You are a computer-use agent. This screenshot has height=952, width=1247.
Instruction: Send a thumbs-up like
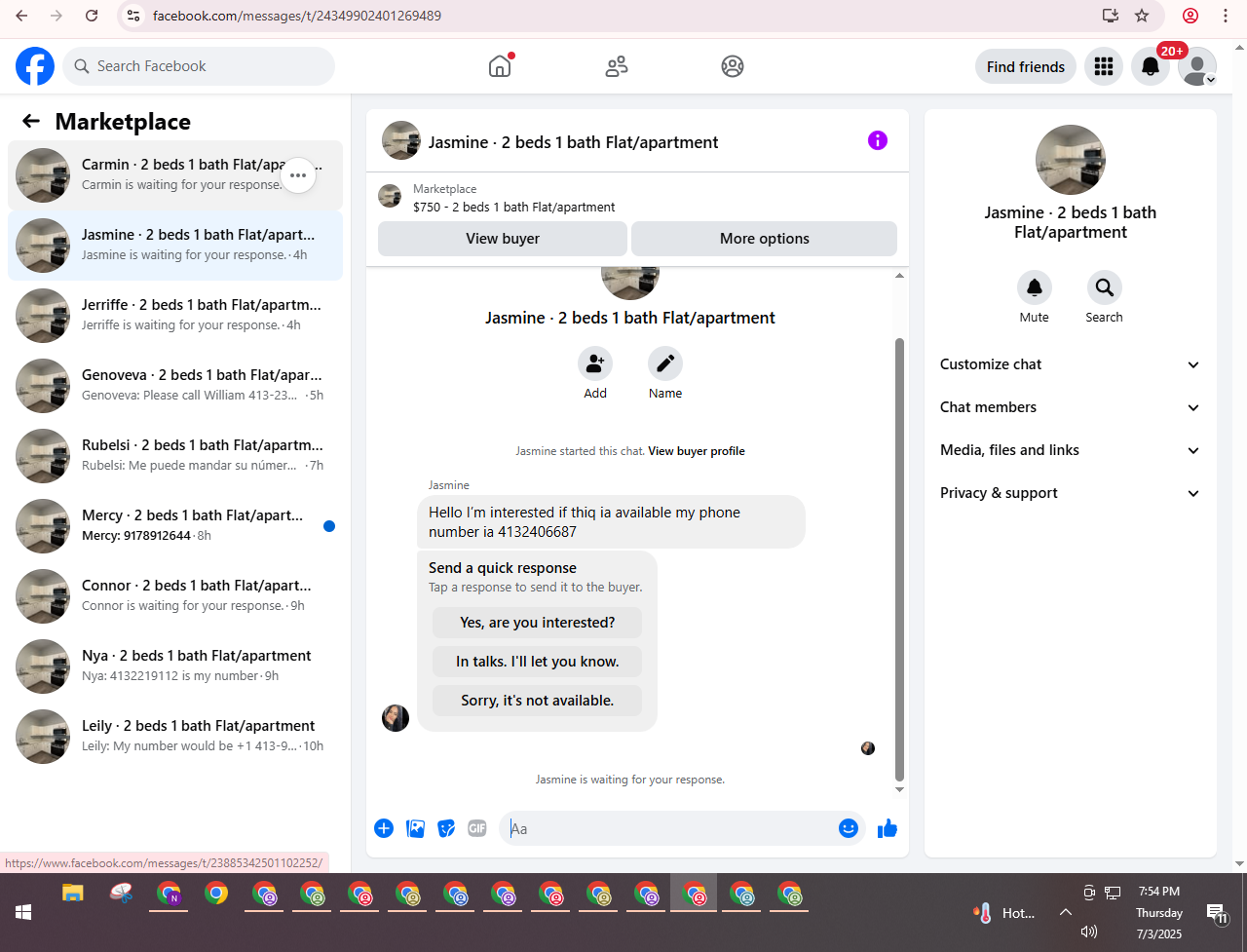tap(888, 828)
